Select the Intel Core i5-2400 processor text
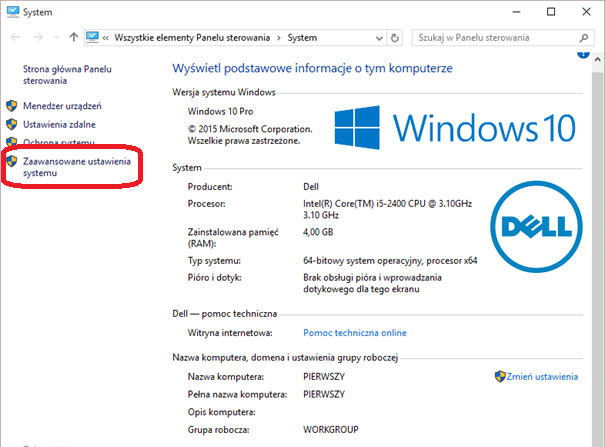Viewport: 605px width, 447px height. click(387, 209)
